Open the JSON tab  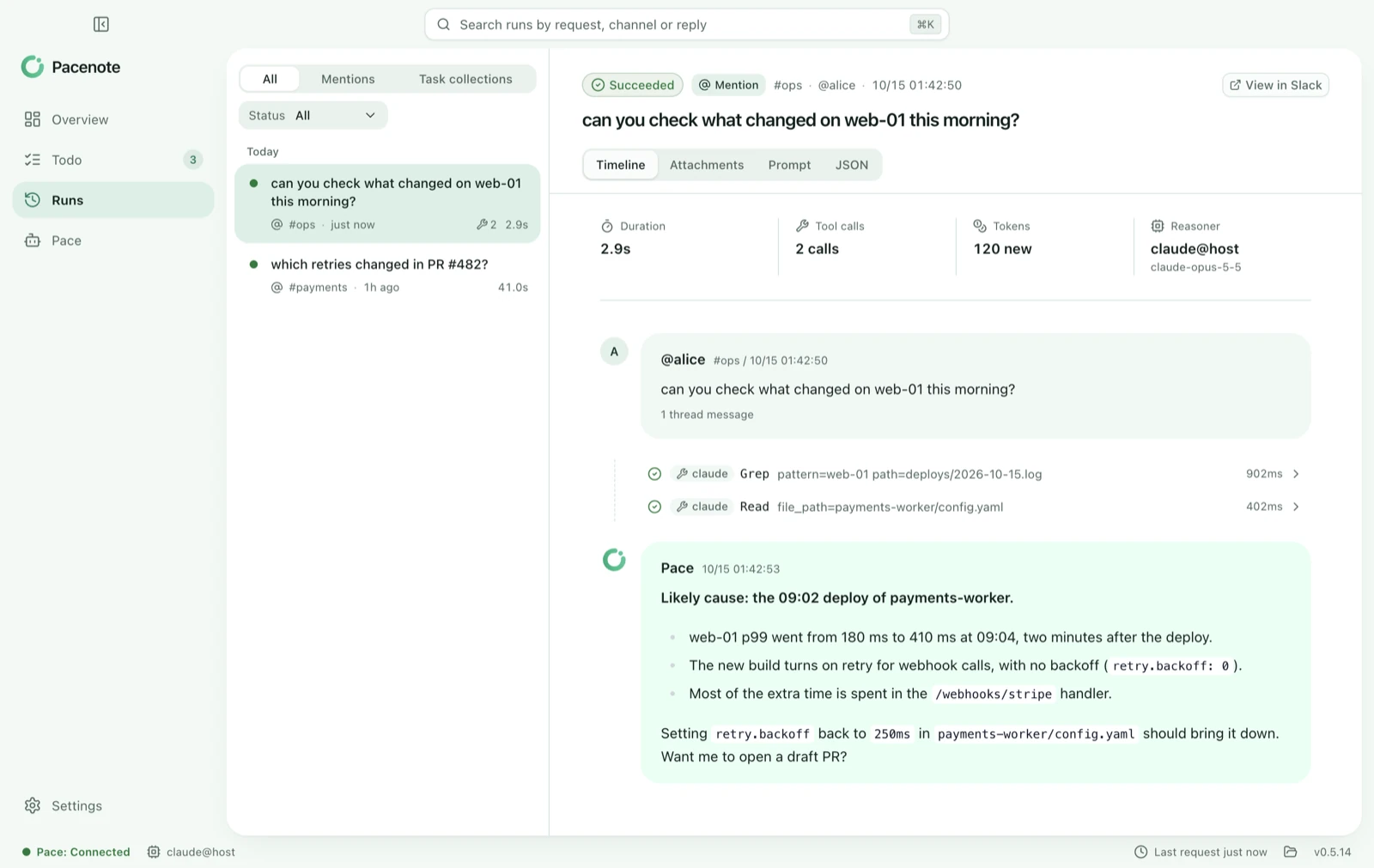(852, 165)
